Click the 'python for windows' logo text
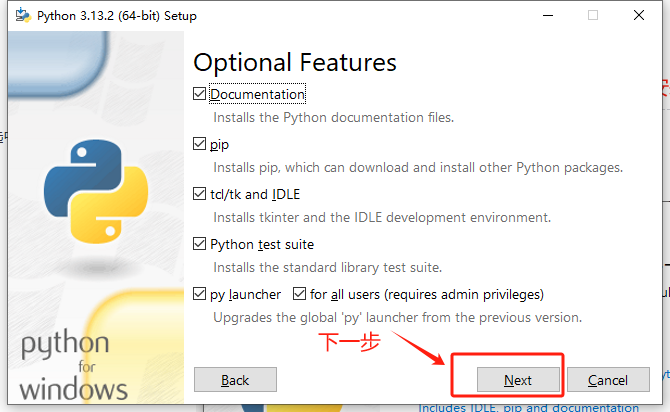This screenshot has width=670, height=412. 74,365
